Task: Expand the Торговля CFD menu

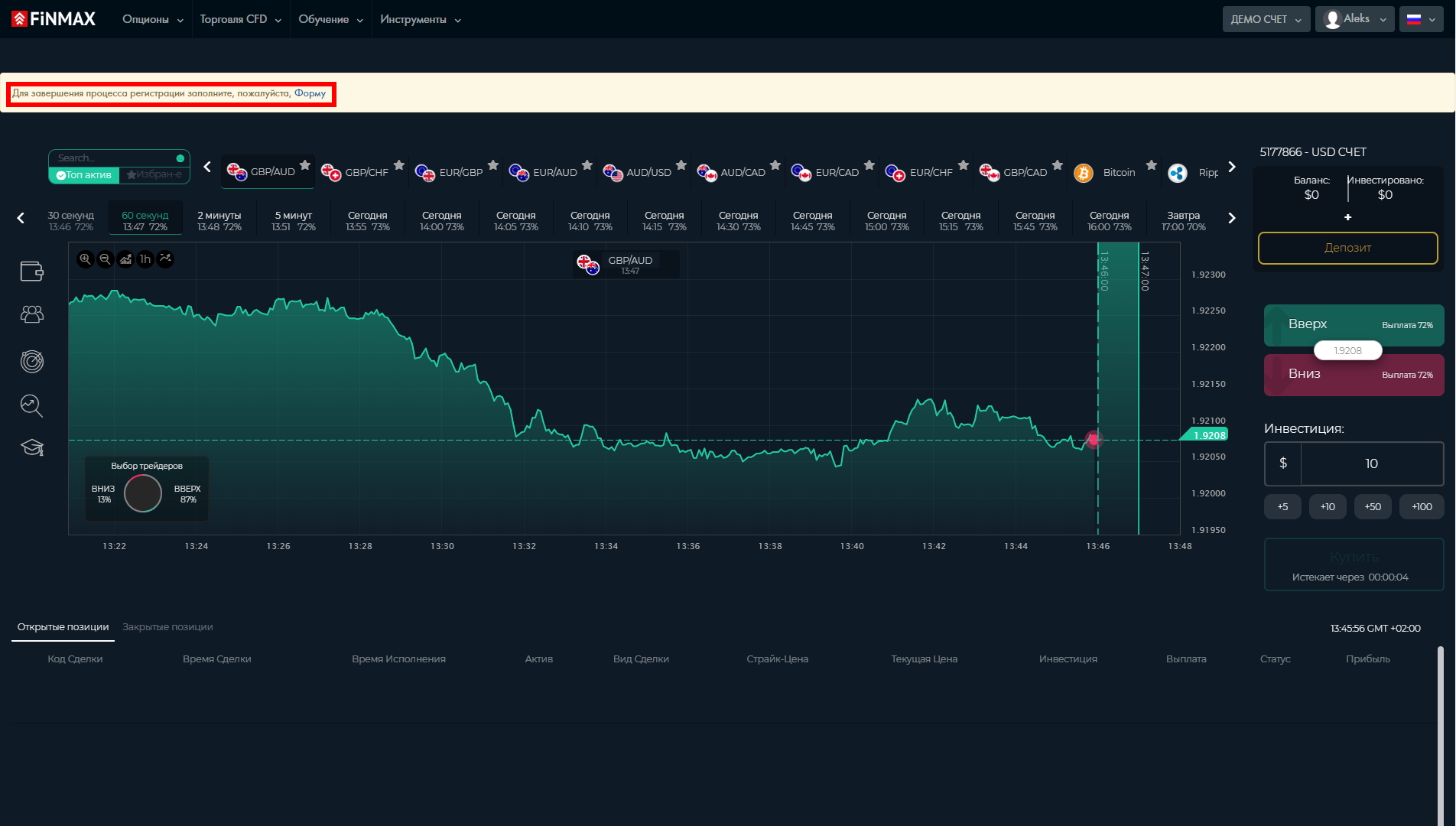Action: [x=240, y=19]
